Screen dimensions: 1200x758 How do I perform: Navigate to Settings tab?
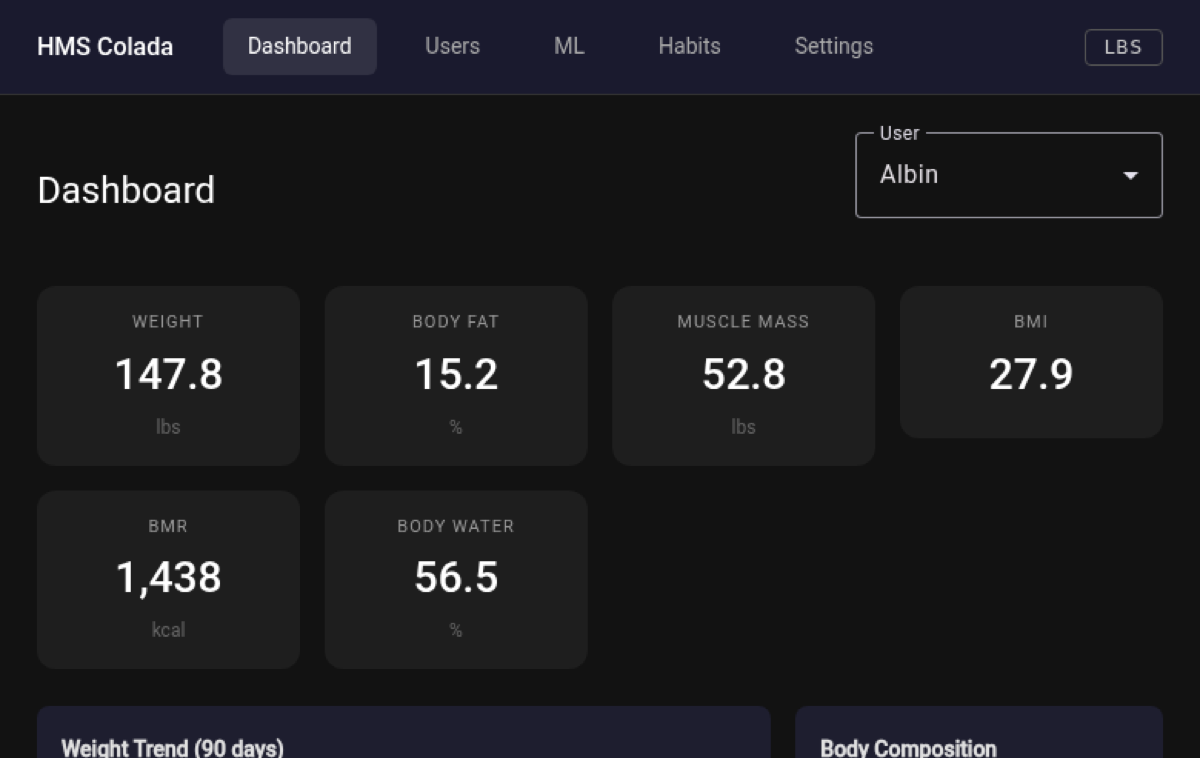tap(834, 47)
